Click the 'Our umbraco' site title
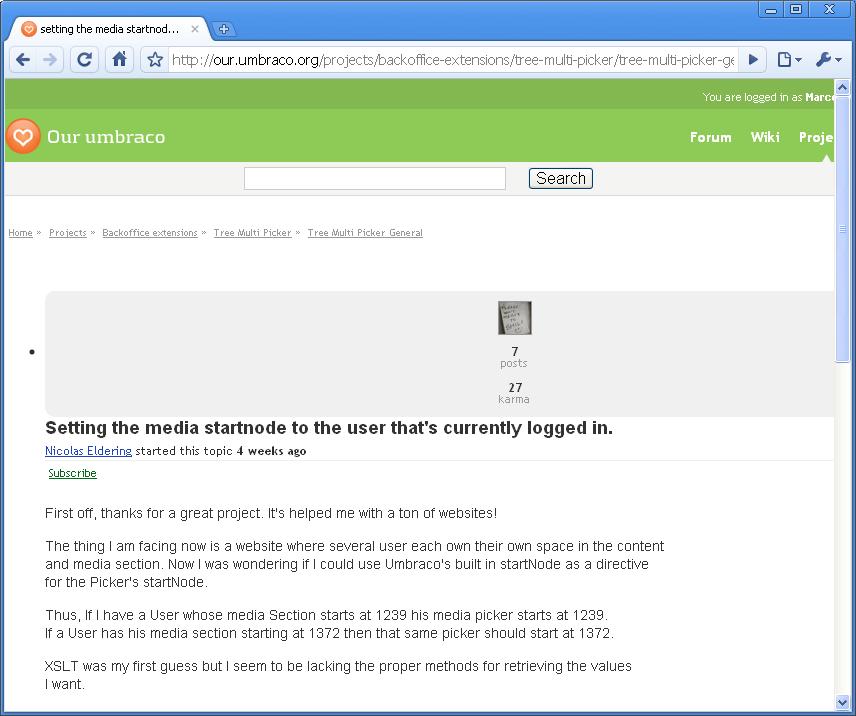The width and height of the screenshot is (856, 716). pos(106,137)
